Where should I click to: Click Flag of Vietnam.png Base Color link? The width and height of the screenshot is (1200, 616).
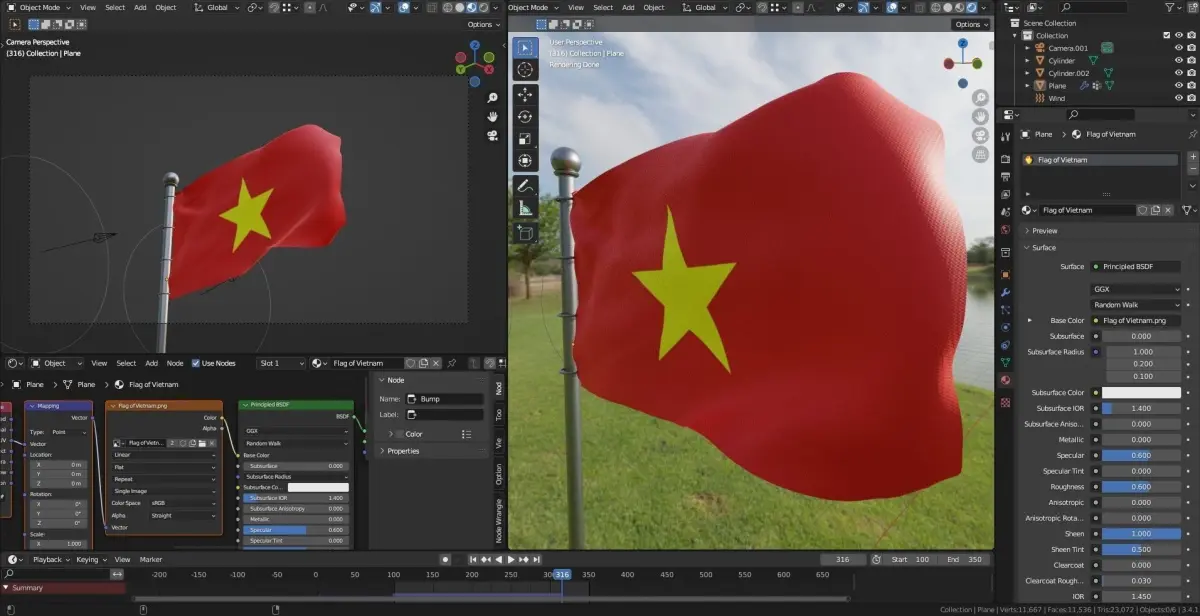(x=1136, y=321)
